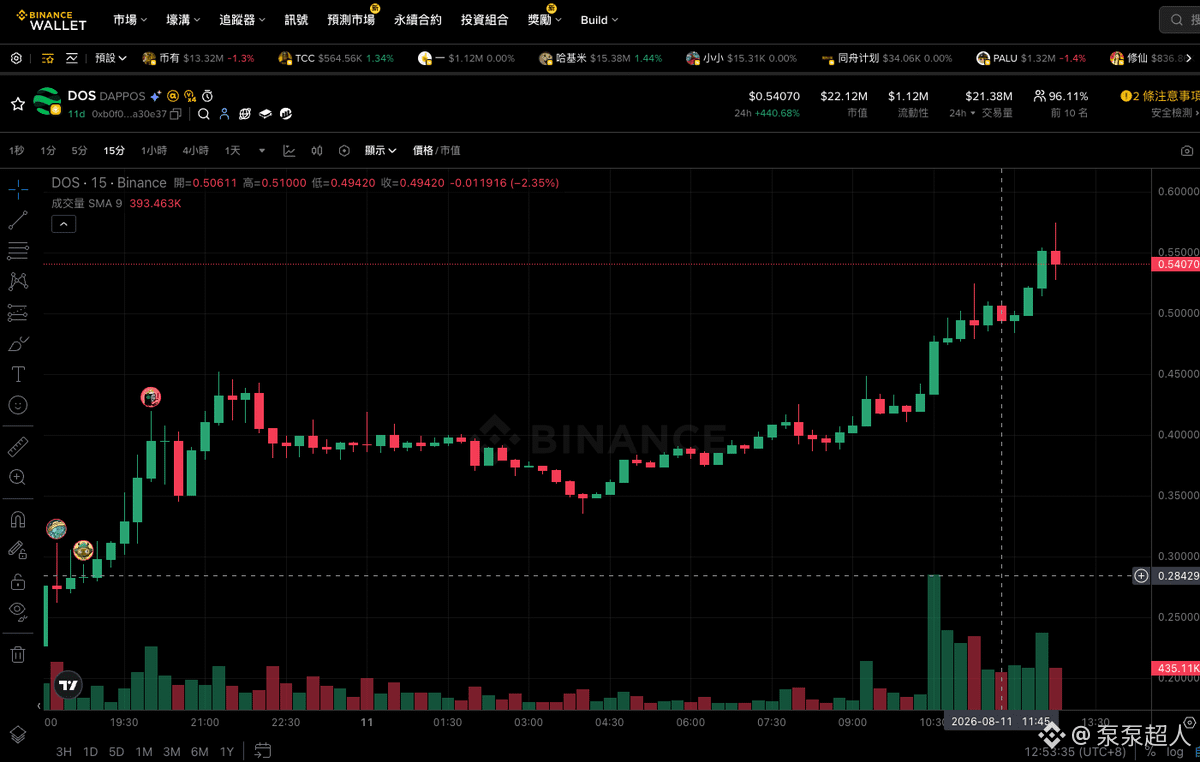Expand the Build menu
Image resolution: width=1200 pixels, height=762 pixels.
[x=599, y=20]
